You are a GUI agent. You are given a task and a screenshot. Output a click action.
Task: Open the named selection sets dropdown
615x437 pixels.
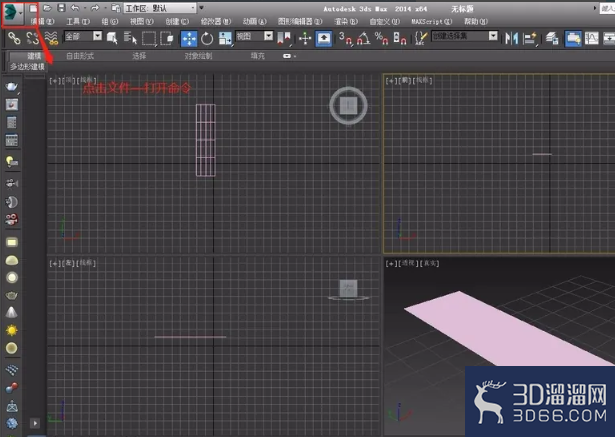465,36
